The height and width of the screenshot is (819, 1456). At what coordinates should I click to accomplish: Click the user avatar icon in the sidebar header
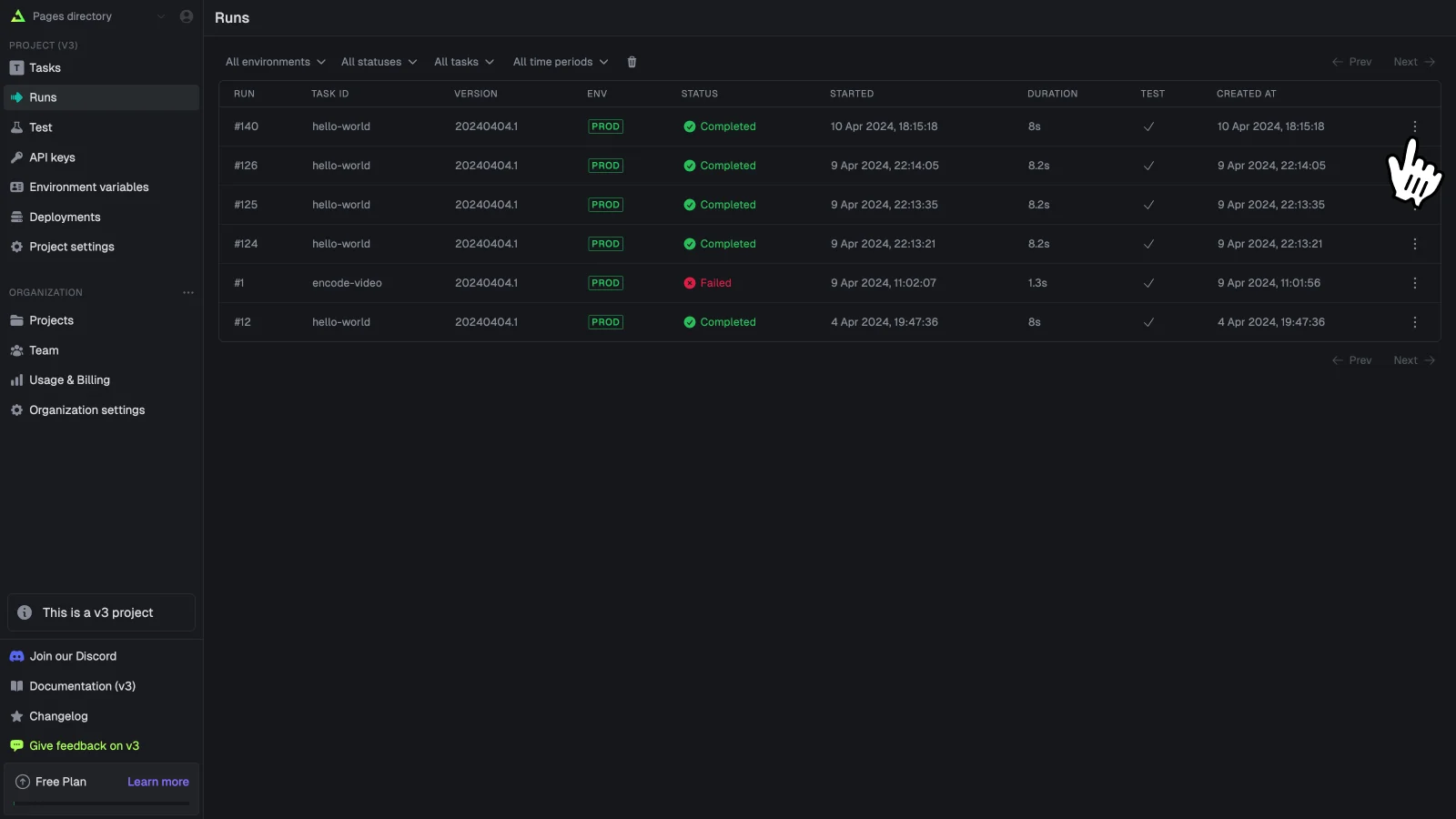tap(187, 16)
